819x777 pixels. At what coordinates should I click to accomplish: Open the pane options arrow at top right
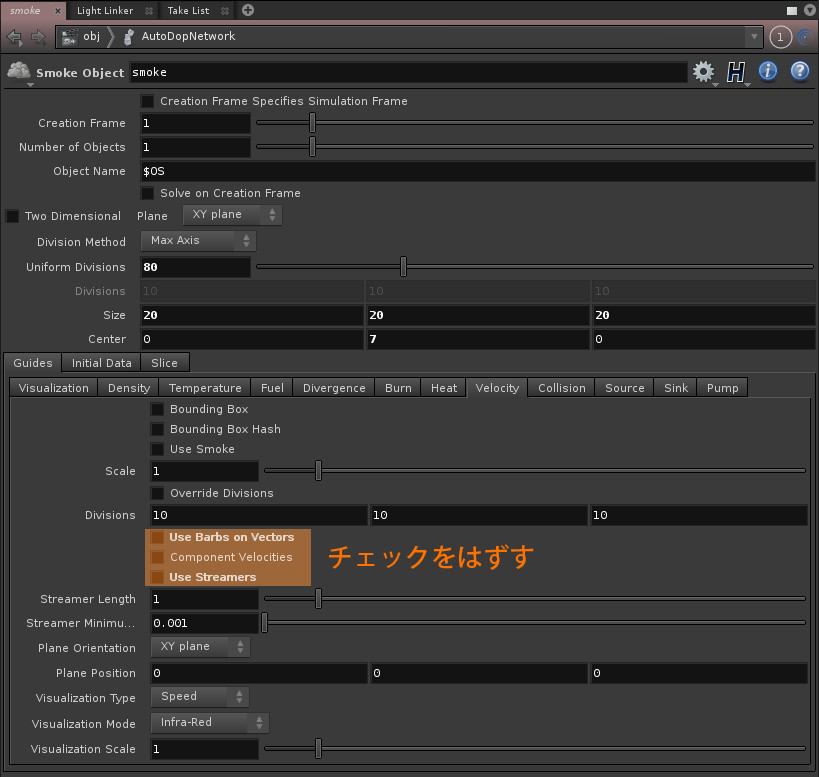(810, 10)
